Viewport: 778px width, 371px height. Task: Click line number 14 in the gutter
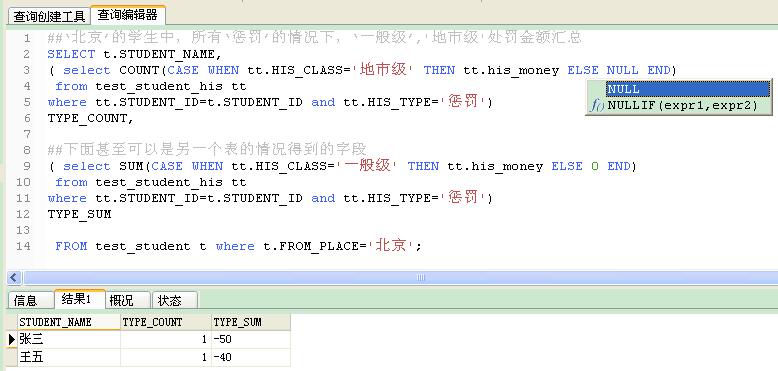pos(23,246)
